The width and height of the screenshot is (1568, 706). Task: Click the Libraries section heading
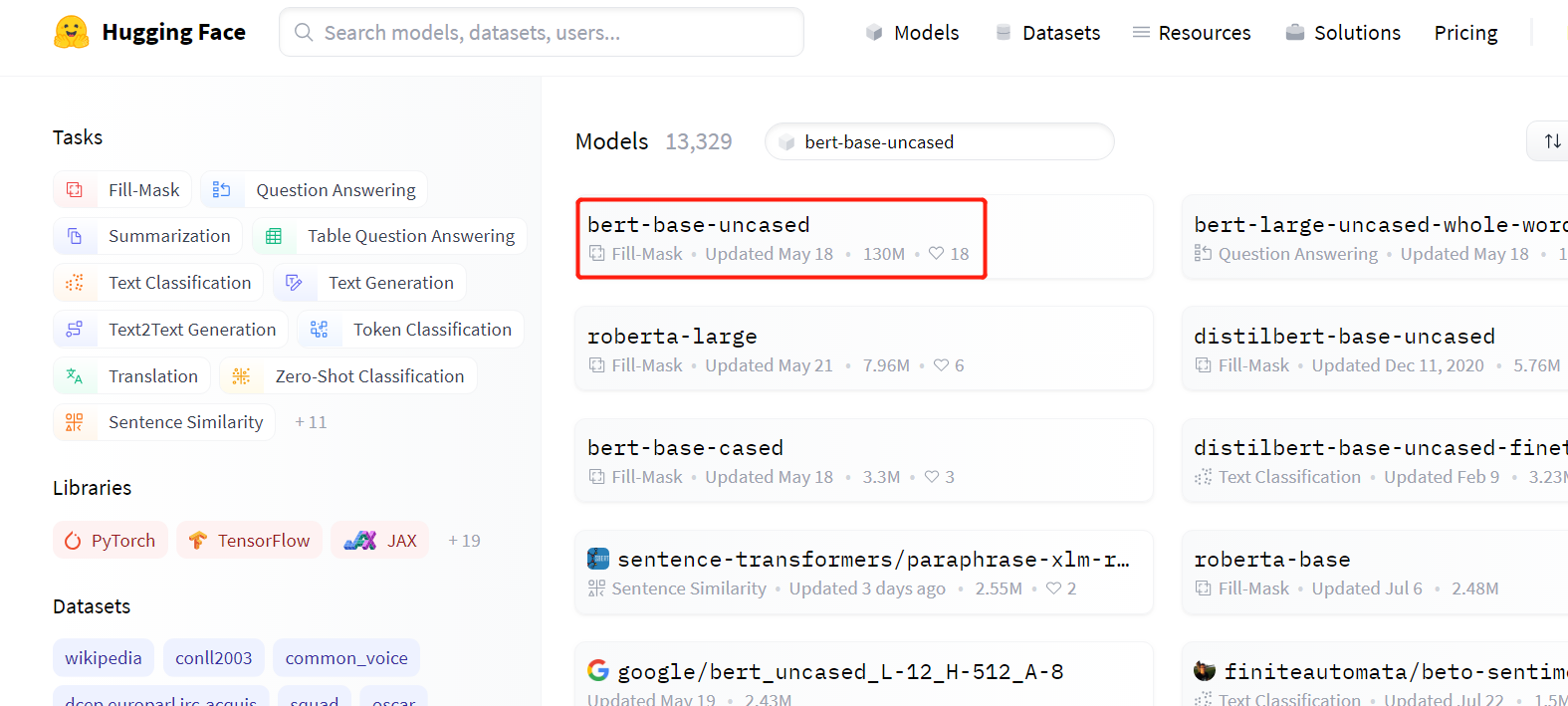(93, 488)
